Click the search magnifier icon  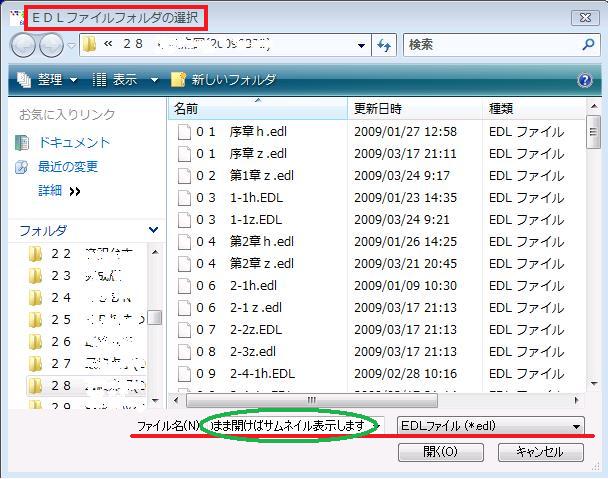point(588,45)
